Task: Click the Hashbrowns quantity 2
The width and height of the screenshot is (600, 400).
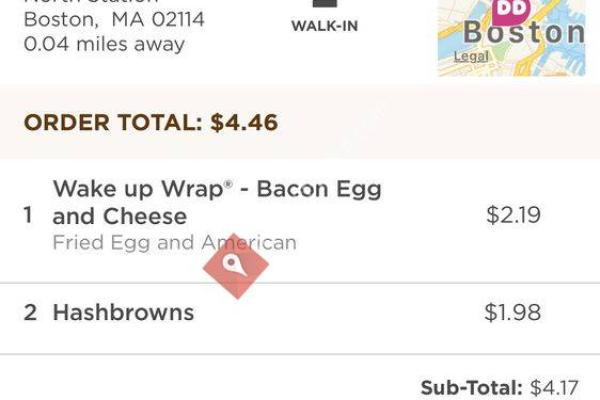Action: [30, 312]
